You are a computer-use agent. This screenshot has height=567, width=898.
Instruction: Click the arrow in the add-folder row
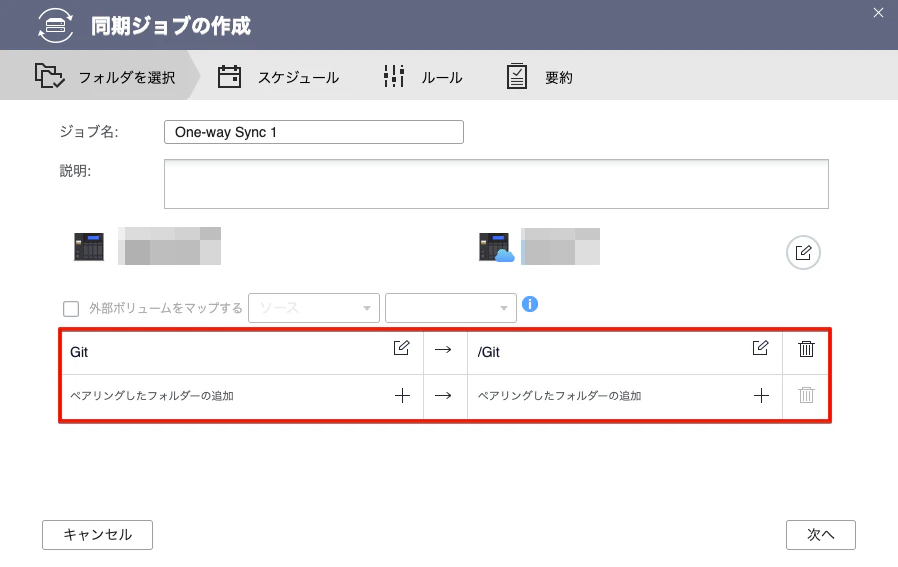[443, 395]
